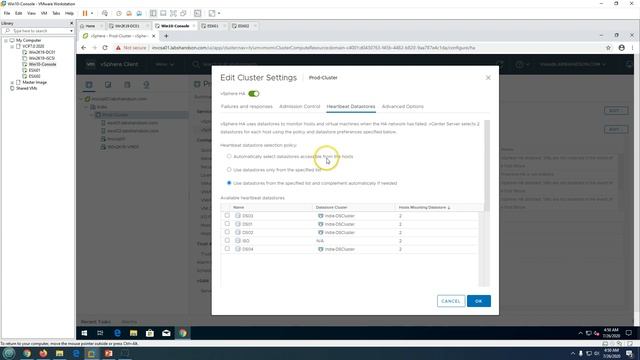The height and width of the screenshot is (360, 640).
Task: Select Win2K19-iSCSI in Library tree
Action: [42, 58]
